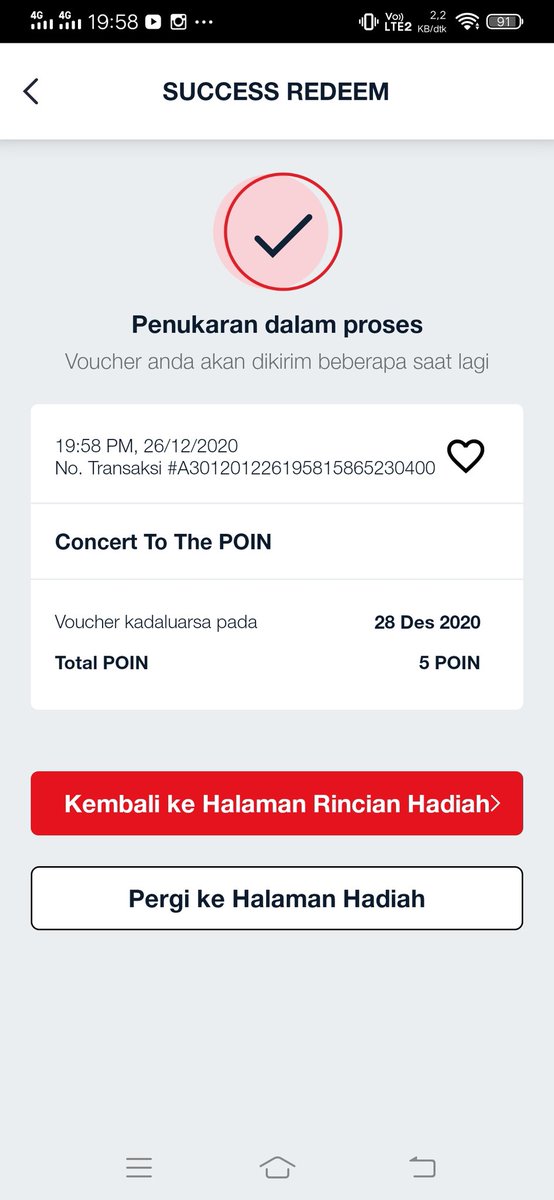Tap the 28 Des 2020 expiry date
This screenshot has width=554, height=1200.
(427, 622)
